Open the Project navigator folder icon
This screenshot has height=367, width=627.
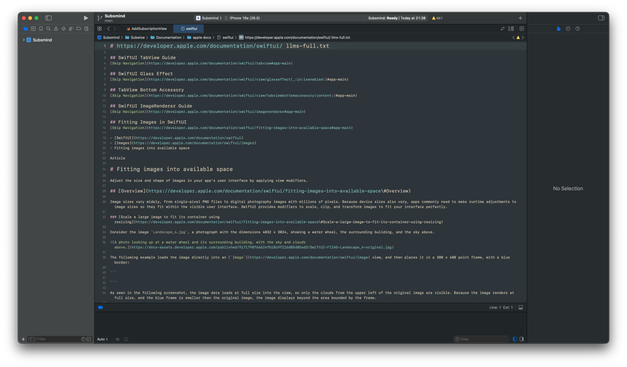pyautogui.click(x=26, y=29)
